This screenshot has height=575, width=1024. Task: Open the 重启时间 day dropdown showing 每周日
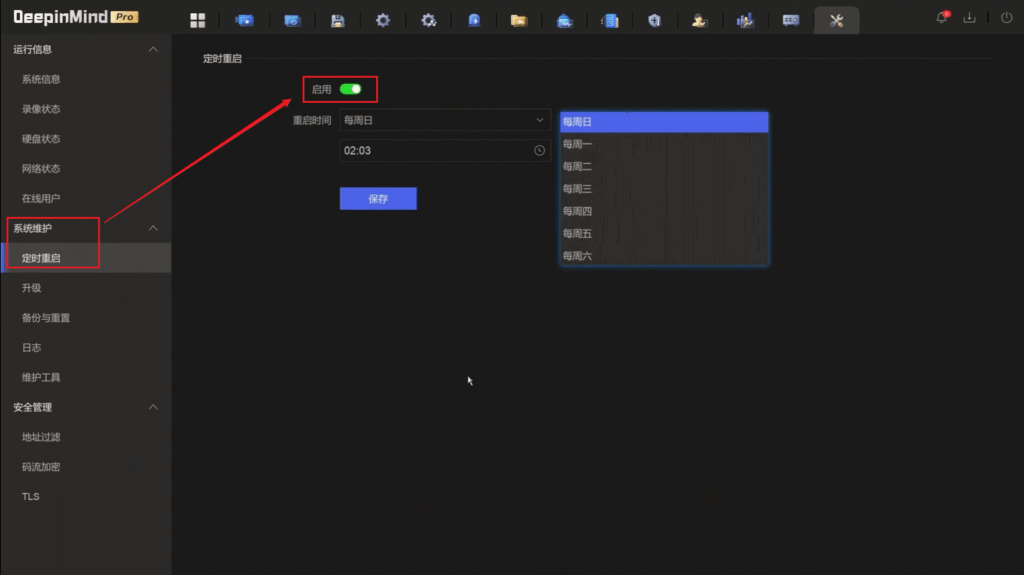[x=444, y=120]
